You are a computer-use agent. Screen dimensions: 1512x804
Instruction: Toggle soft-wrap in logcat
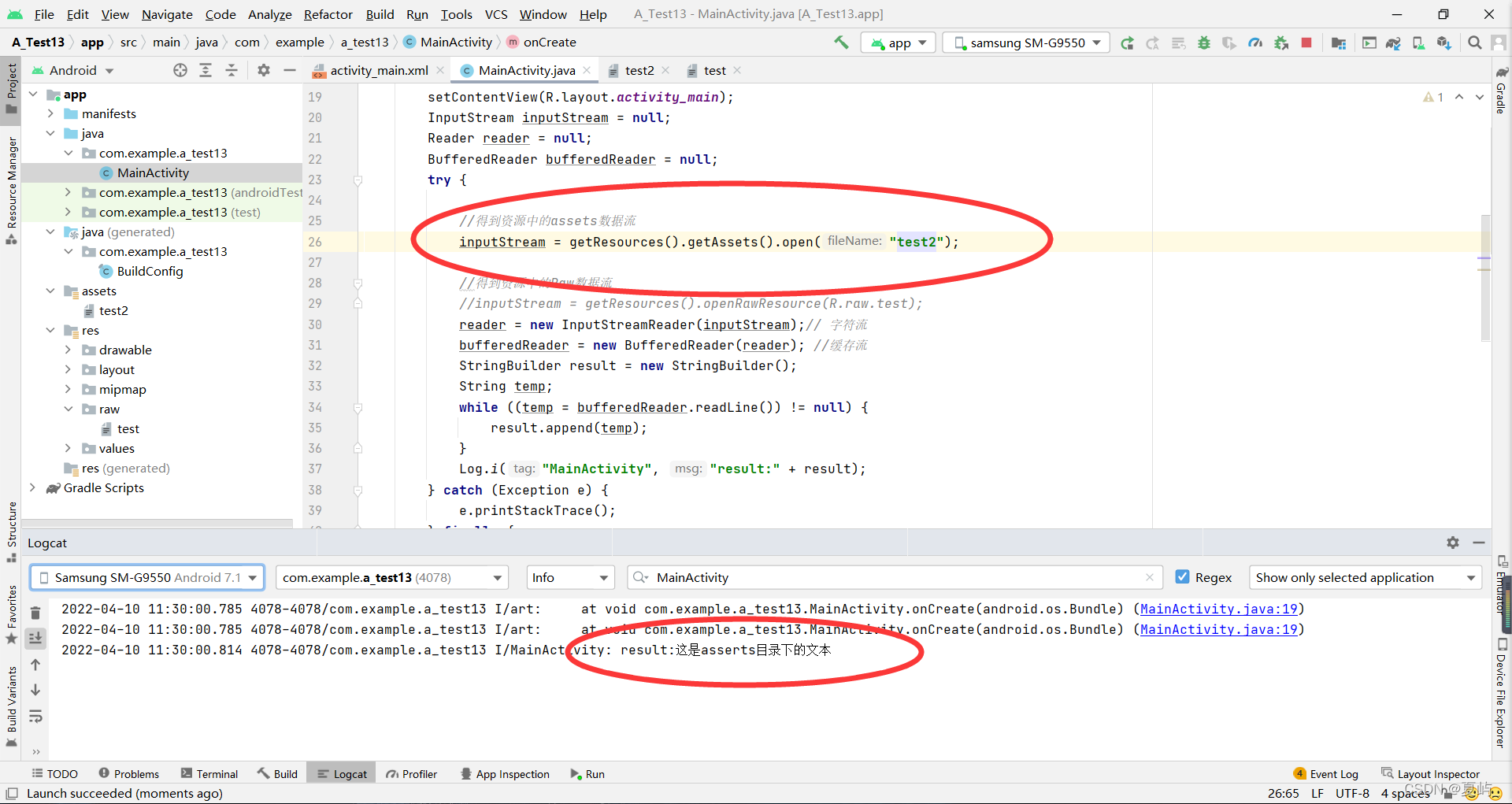tap(35, 717)
